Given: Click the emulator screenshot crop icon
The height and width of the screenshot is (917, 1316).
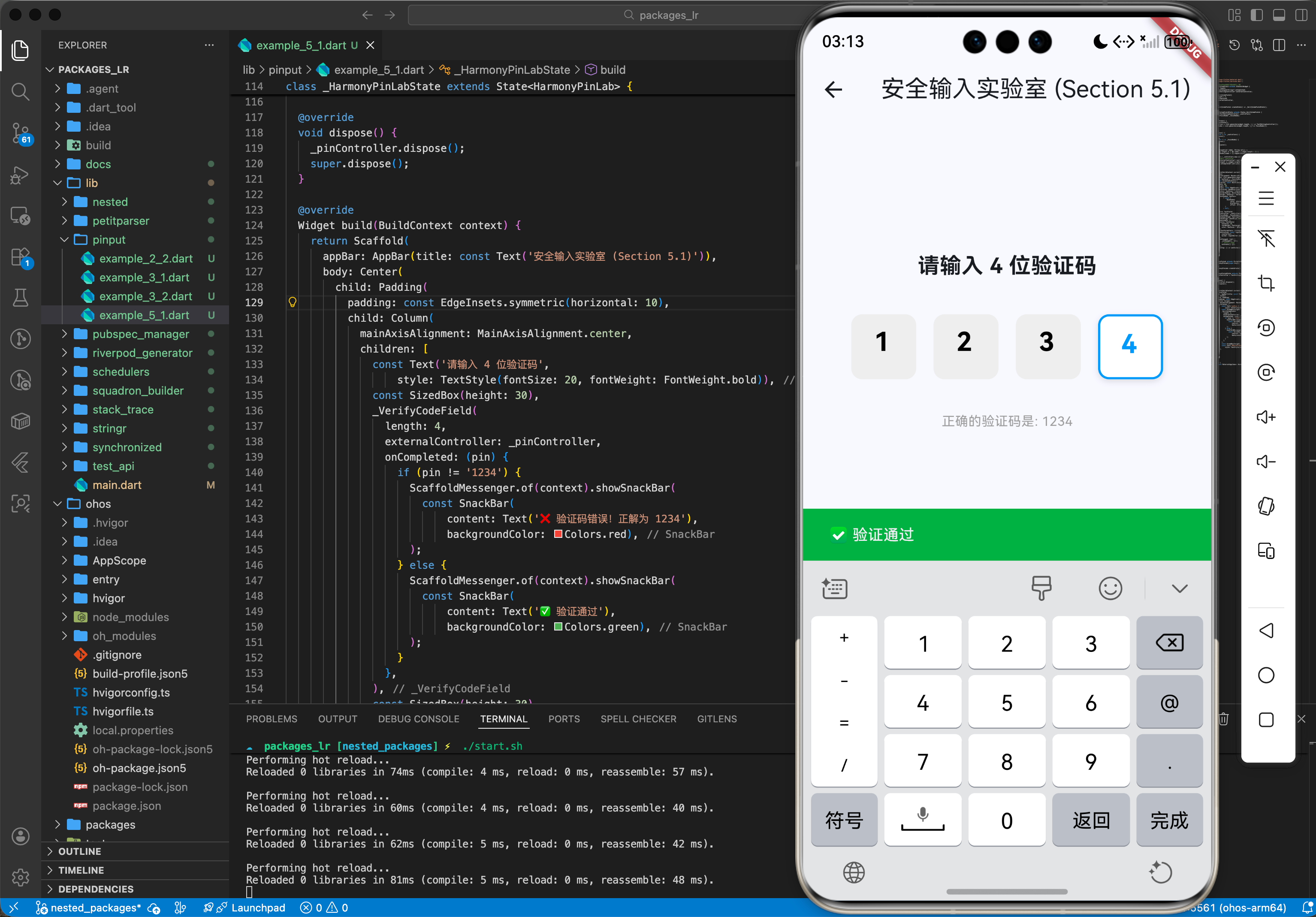Looking at the screenshot, I should pyautogui.click(x=1265, y=283).
